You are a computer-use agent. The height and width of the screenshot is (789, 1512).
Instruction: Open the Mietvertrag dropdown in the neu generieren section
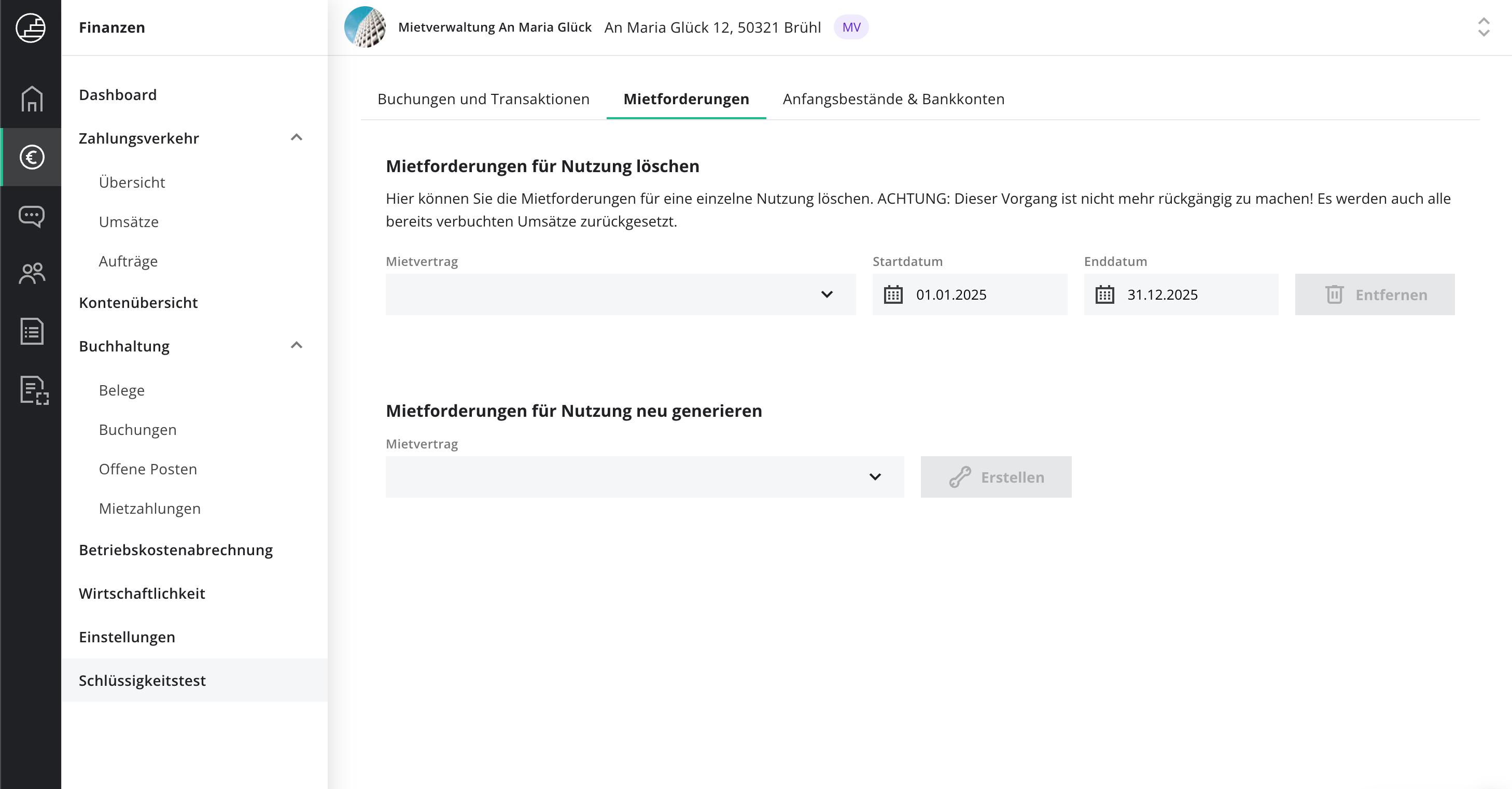coord(645,477)
